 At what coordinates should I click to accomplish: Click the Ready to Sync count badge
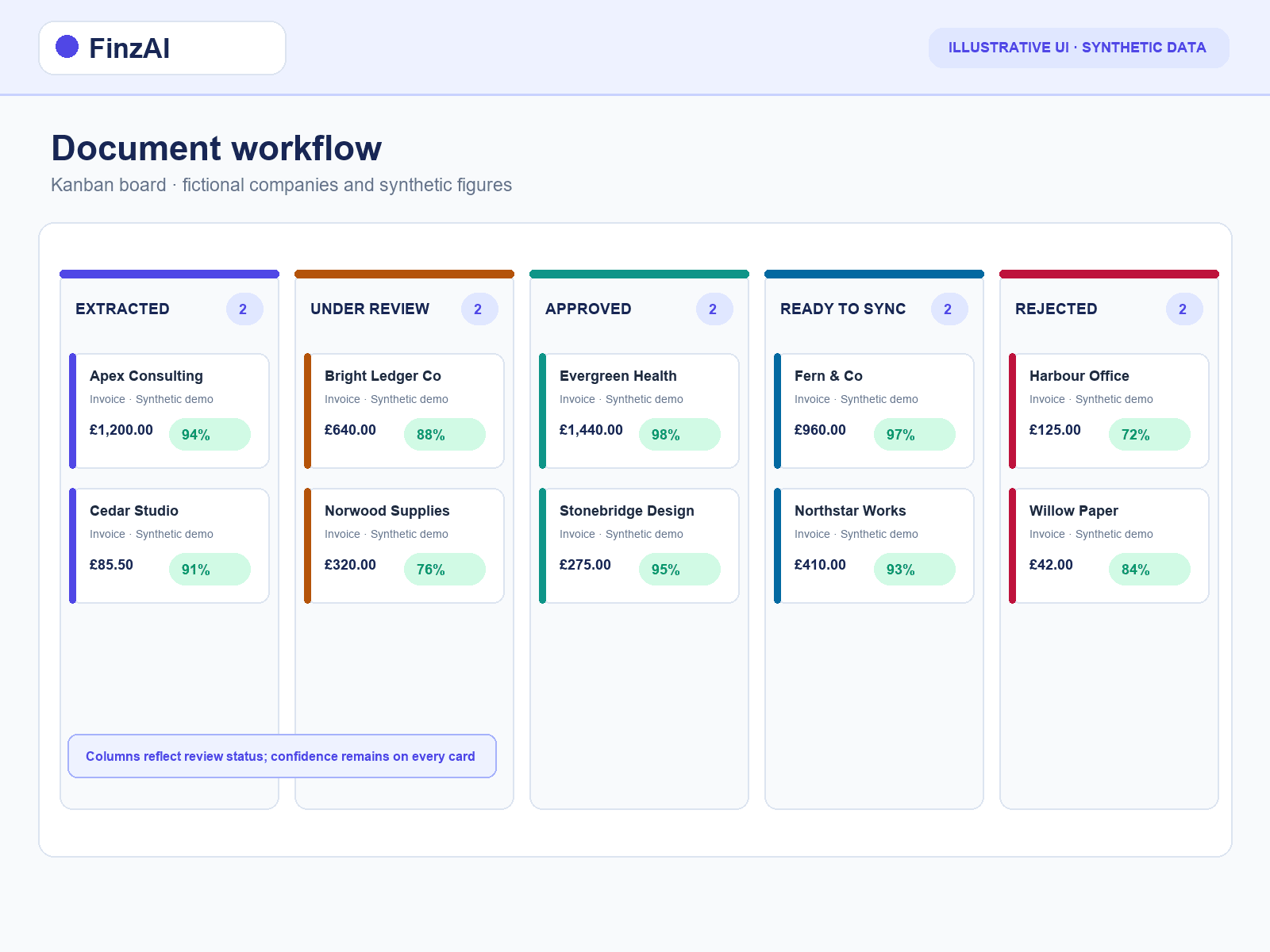pyautogui.click(x=949, y=309)
